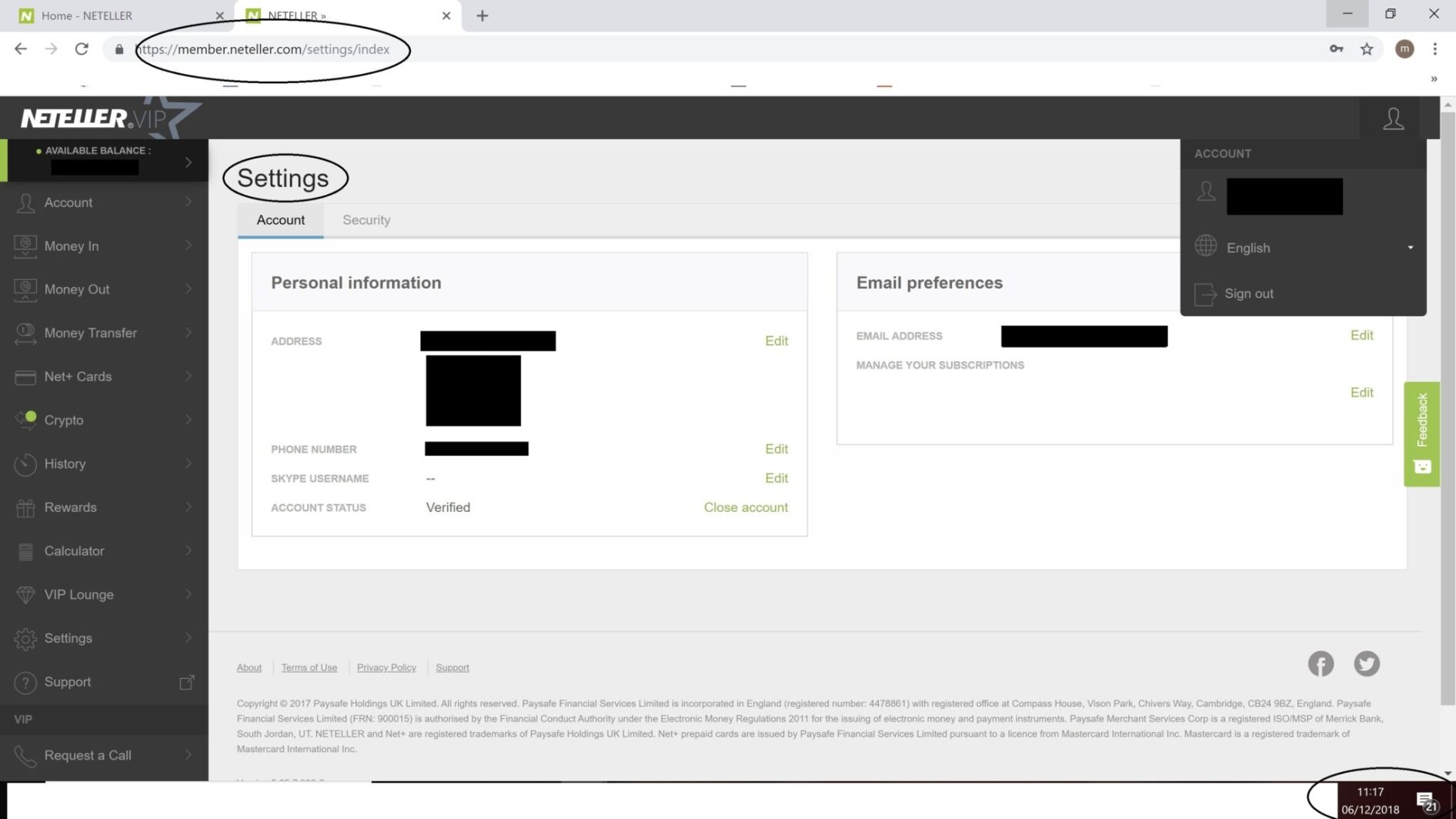Click the Rewards gift icon
This screenshot has height=819, width=1456.
(x=25, y=508)
